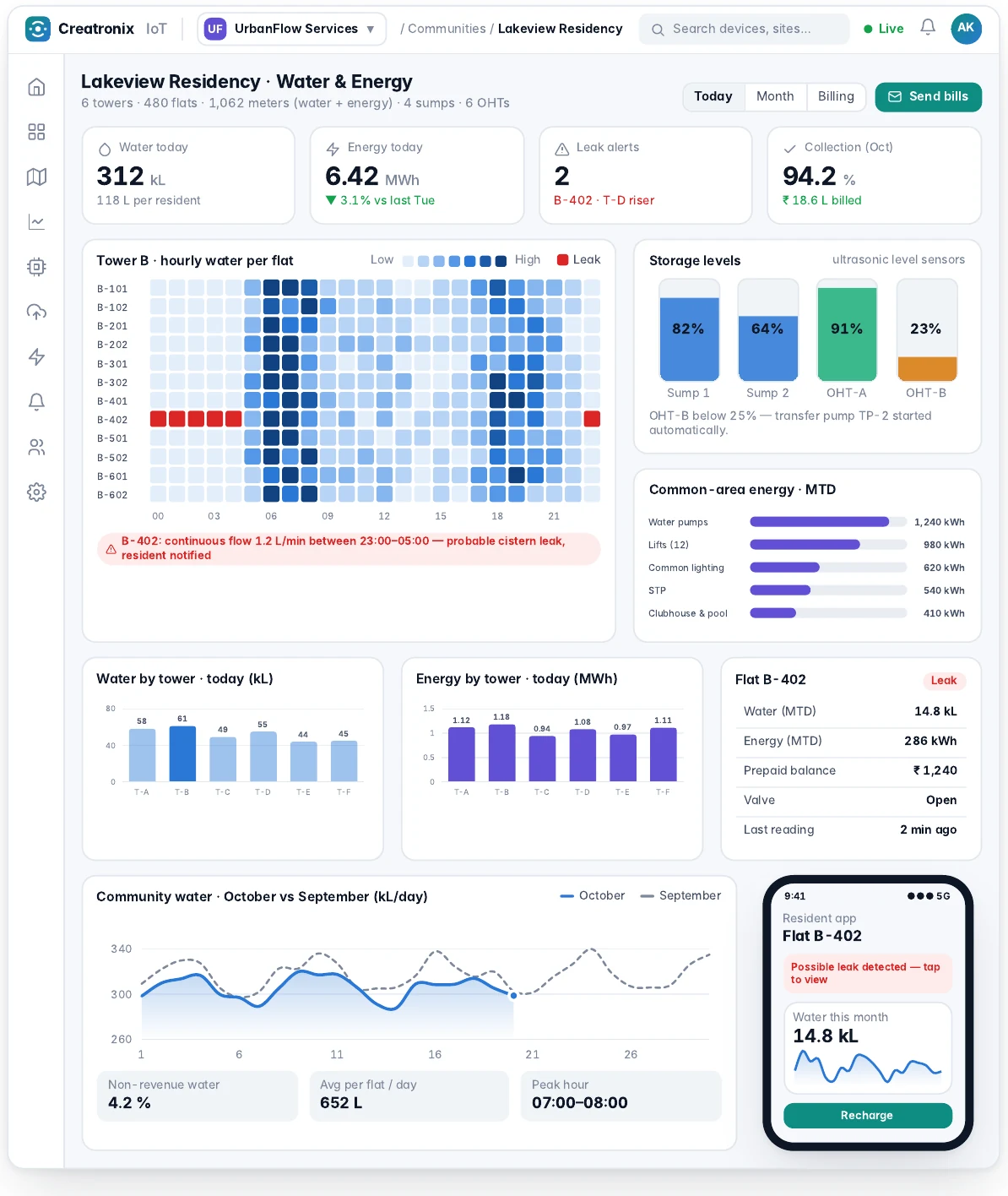Viewport: 1008px width, 1196px height.
Task: Open the devices chip icon in sidebar
Action: tap(36, 267)
